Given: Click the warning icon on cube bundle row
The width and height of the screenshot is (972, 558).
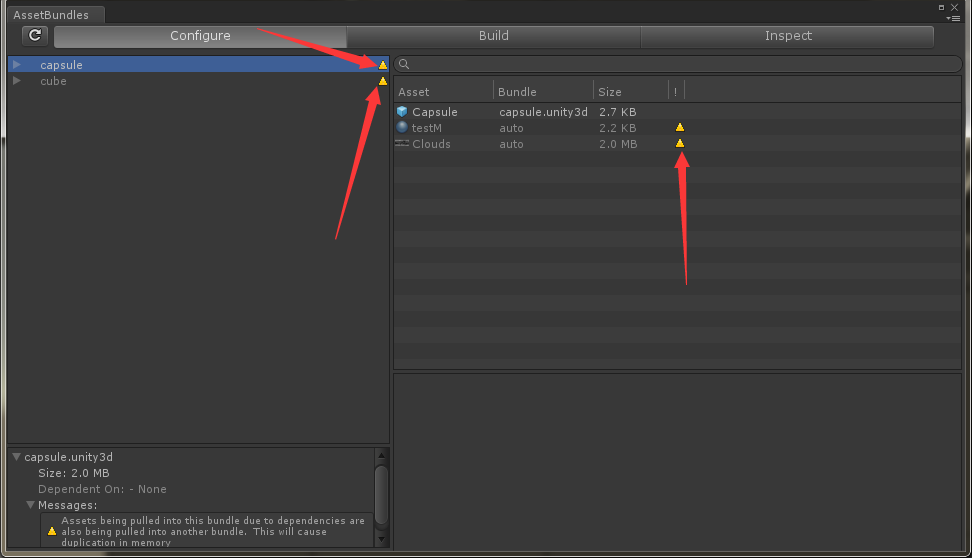Looking at the screenshot, I should tap(383, 81).
